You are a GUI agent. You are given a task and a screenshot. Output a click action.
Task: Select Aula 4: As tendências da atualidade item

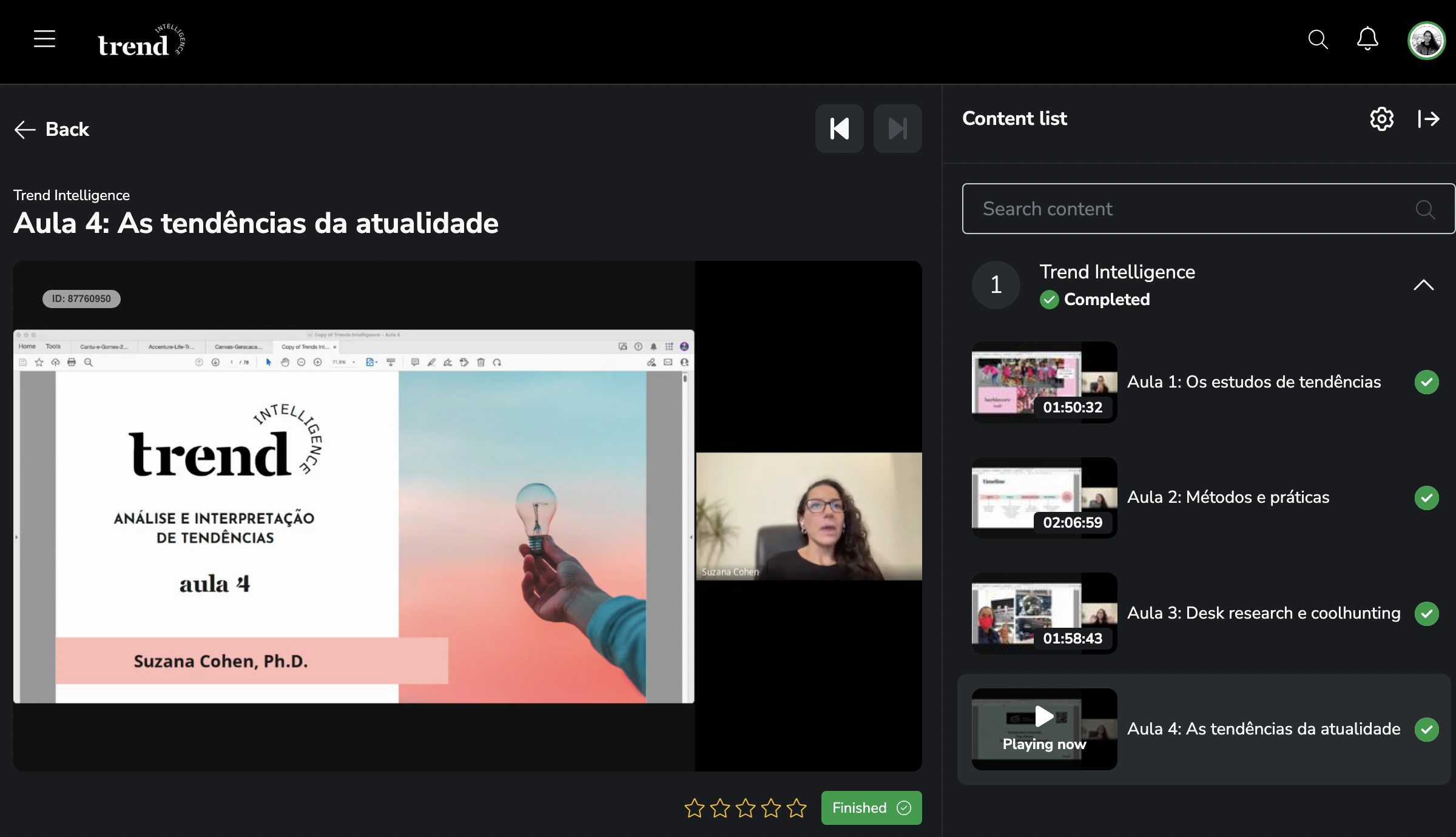(1264, 729)
